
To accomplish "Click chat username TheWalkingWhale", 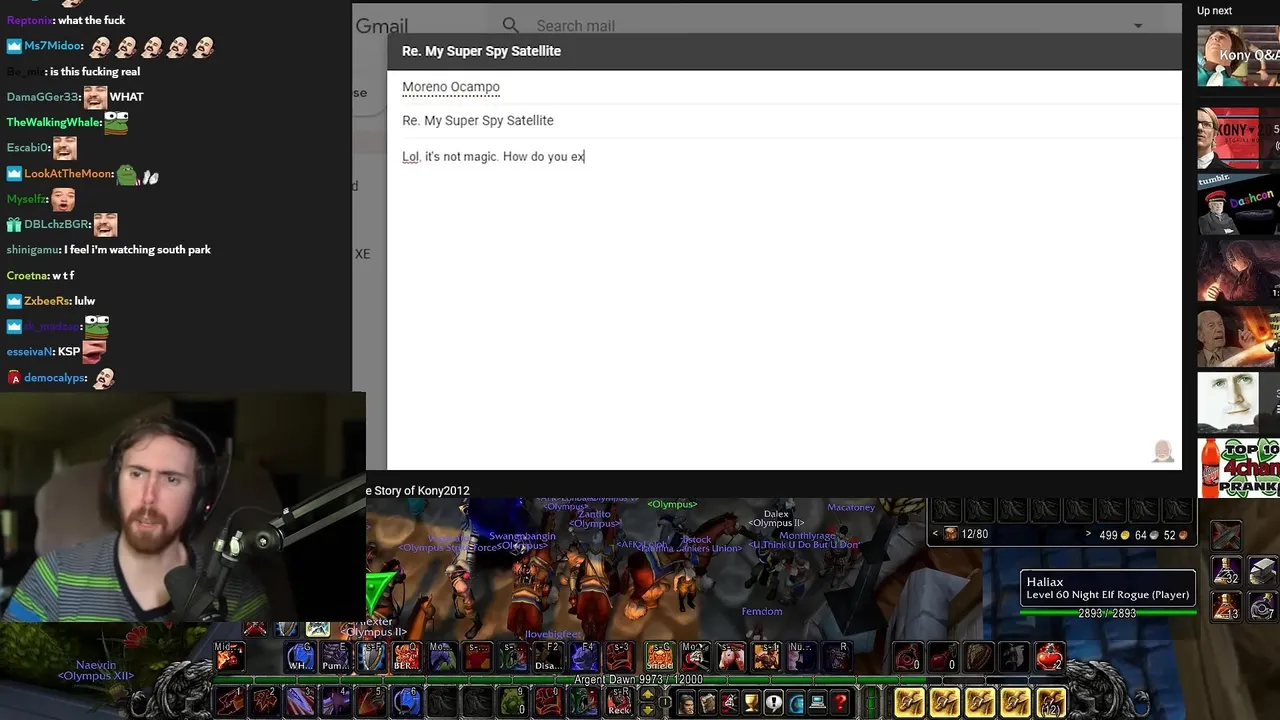I will (53, 122).
